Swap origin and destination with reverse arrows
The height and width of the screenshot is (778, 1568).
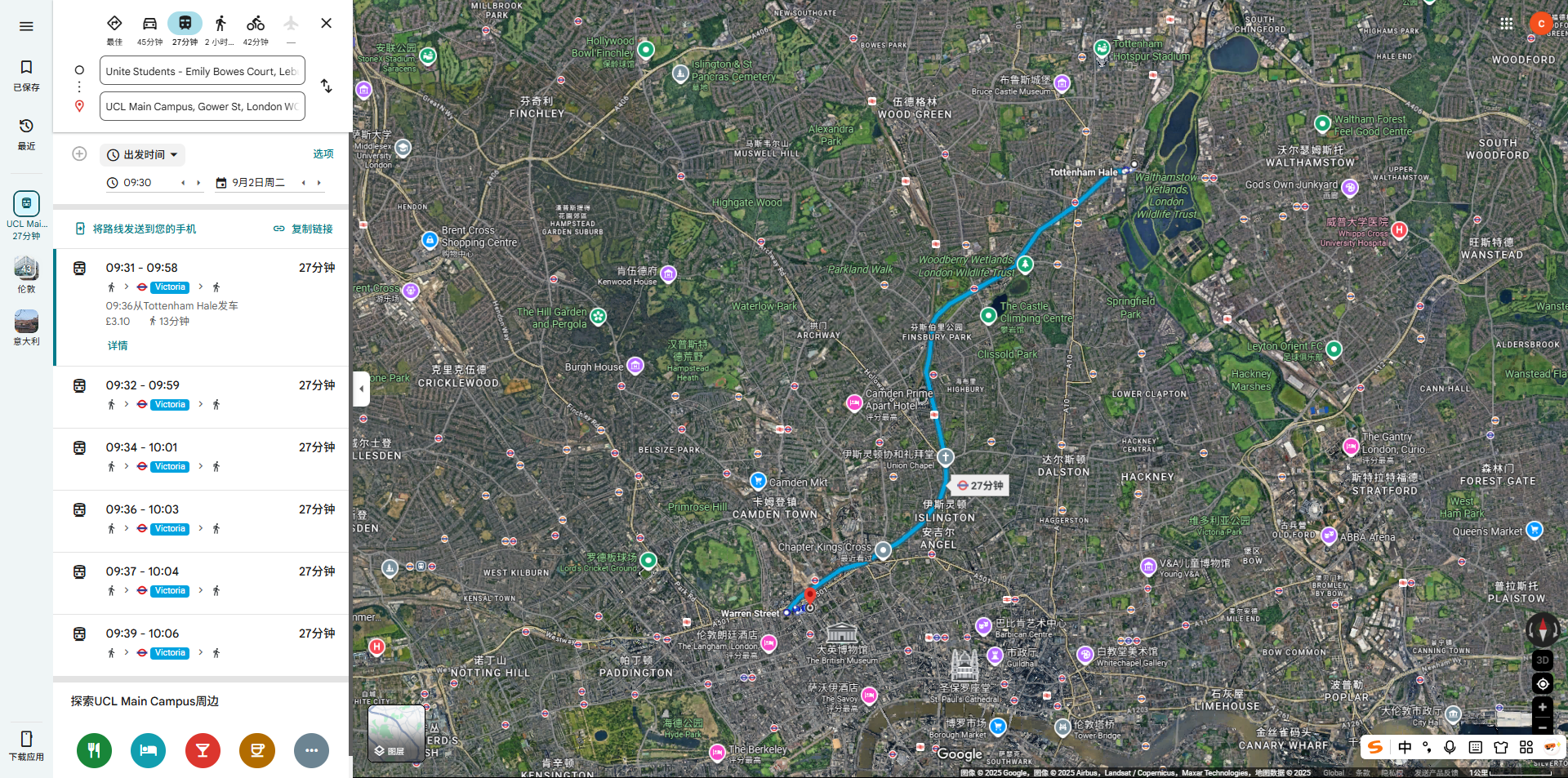coord(326,86)
